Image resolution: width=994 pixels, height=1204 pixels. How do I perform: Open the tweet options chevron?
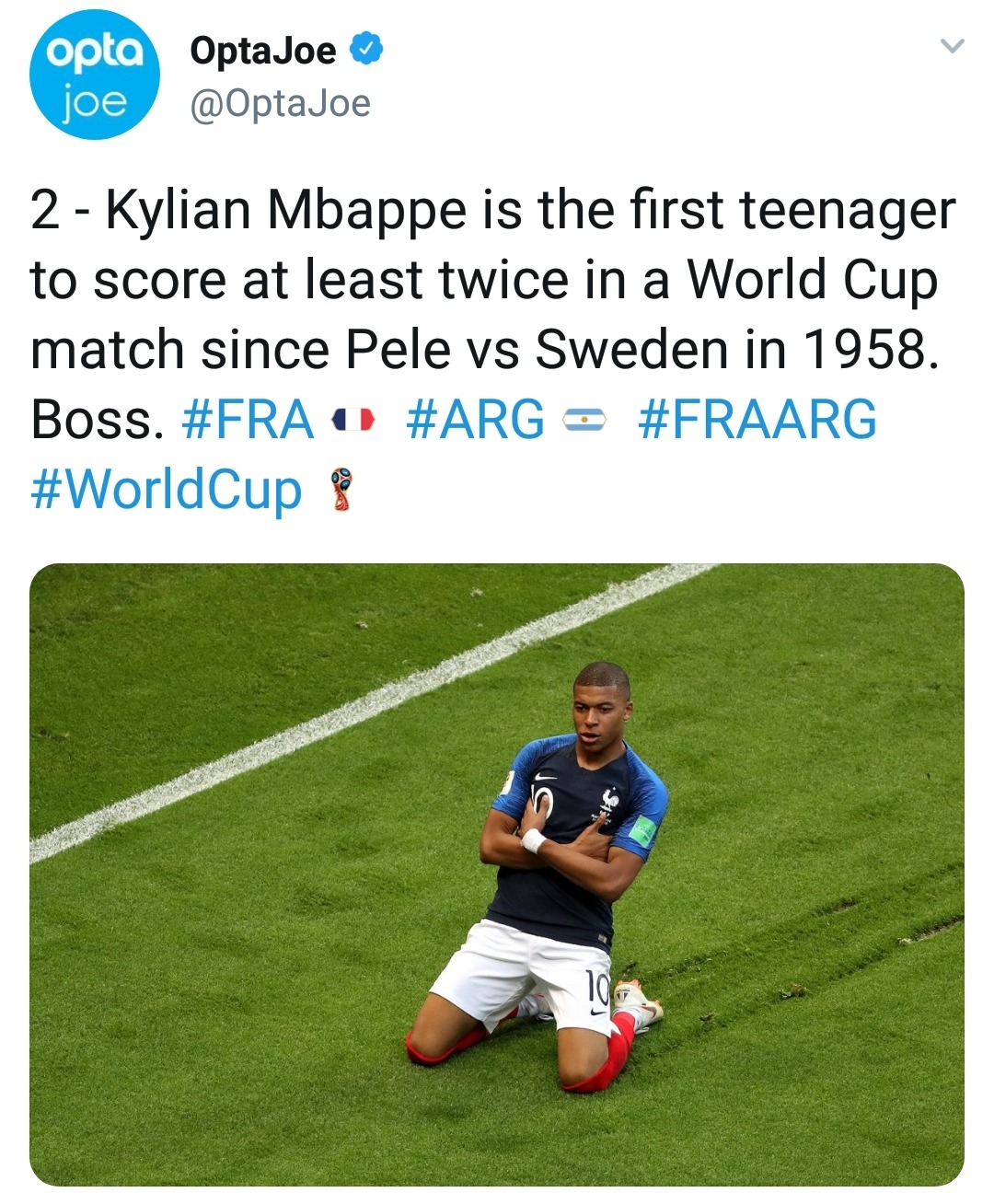(954, 46)
